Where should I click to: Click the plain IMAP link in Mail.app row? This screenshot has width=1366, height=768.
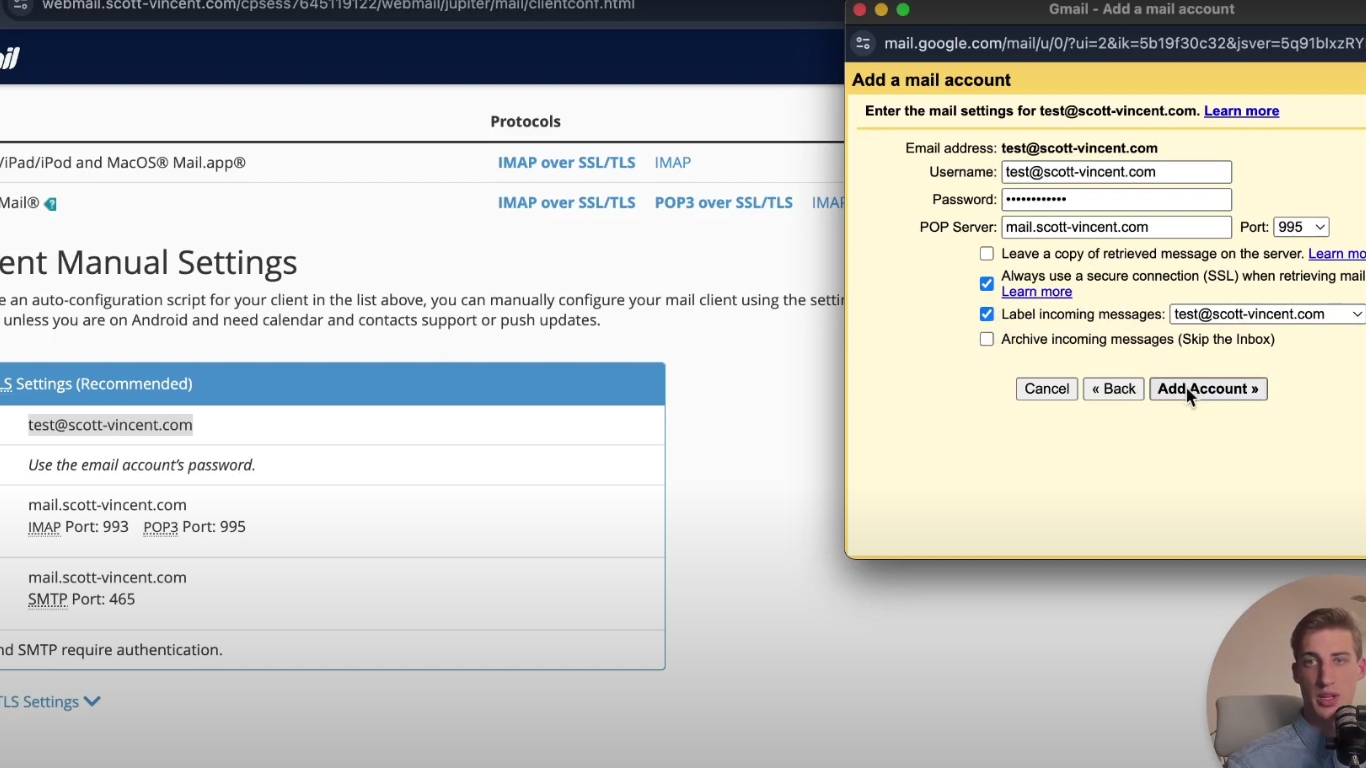pyautogui.click(x=672, y=162)
